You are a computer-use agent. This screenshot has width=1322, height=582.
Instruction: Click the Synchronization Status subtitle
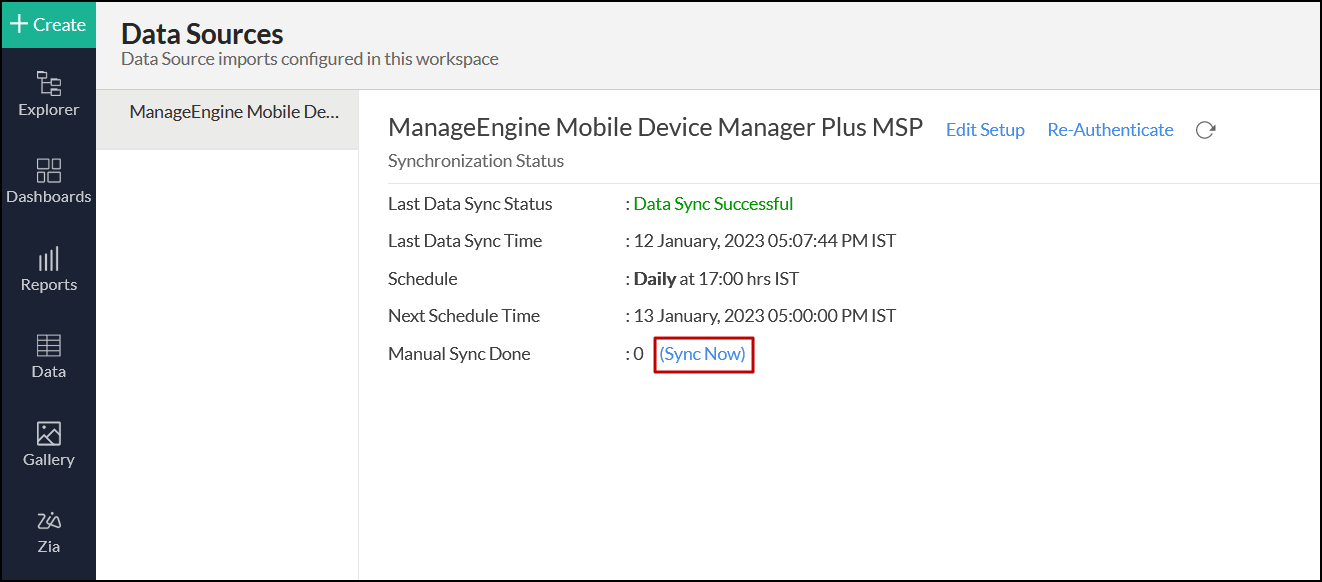click(x=476, y=161)
